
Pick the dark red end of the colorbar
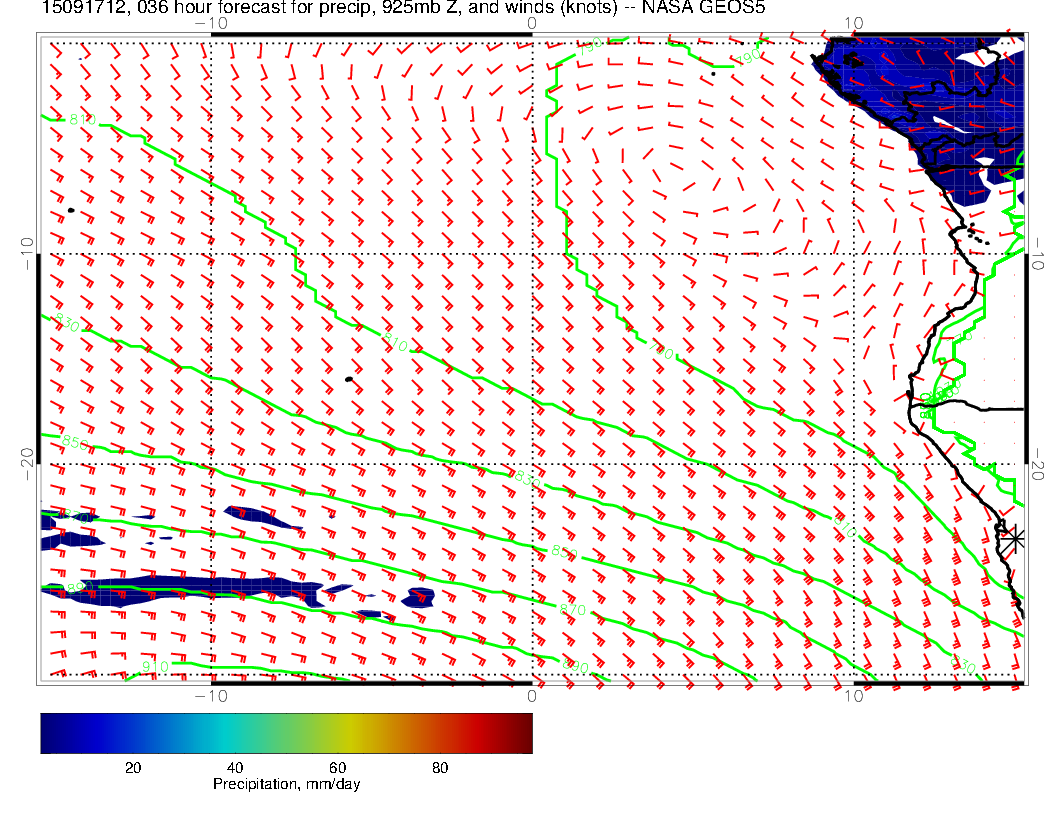click(x=524, y=732)
